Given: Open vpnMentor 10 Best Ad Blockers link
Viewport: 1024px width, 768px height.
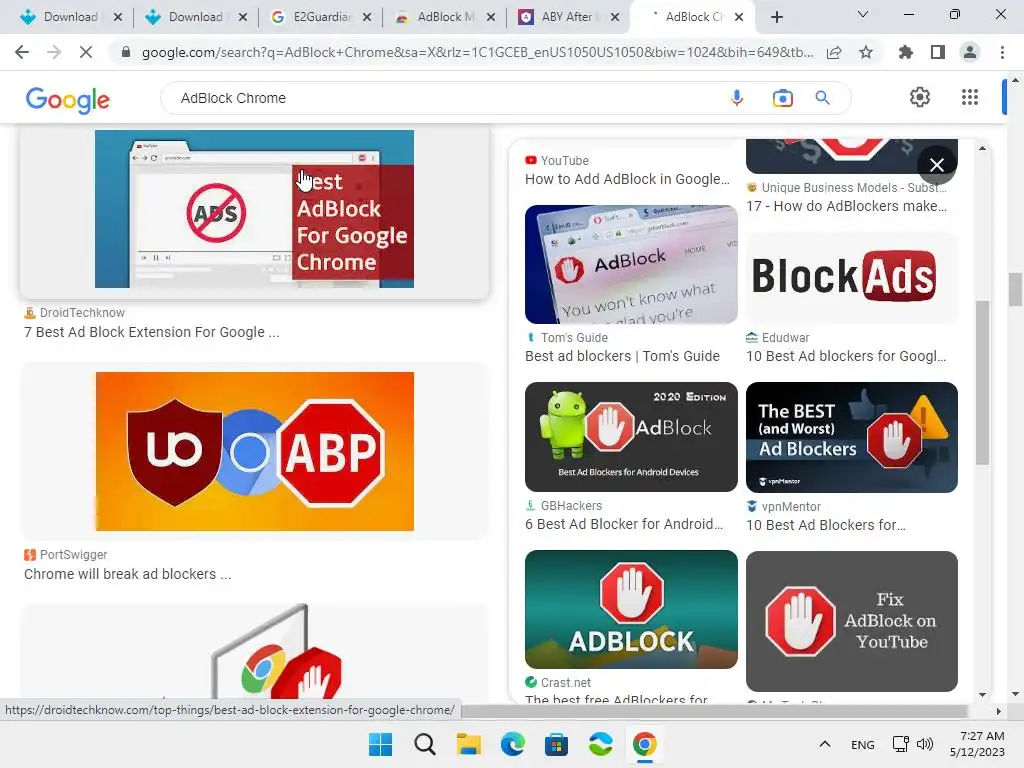Looking at the screenshot, I should (x=825, y=525).
